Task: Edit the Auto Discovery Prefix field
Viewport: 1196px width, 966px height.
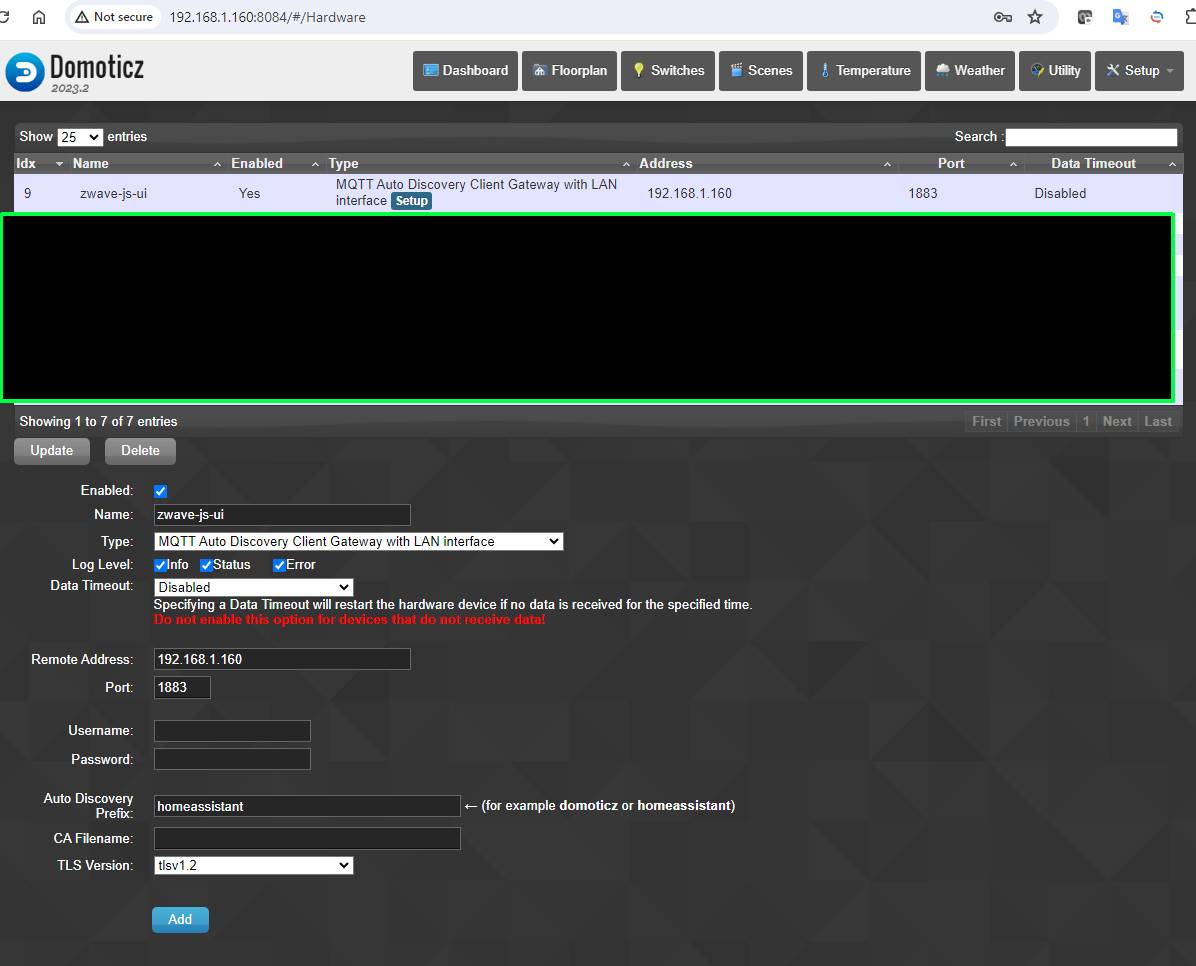Action: point(307,807)
